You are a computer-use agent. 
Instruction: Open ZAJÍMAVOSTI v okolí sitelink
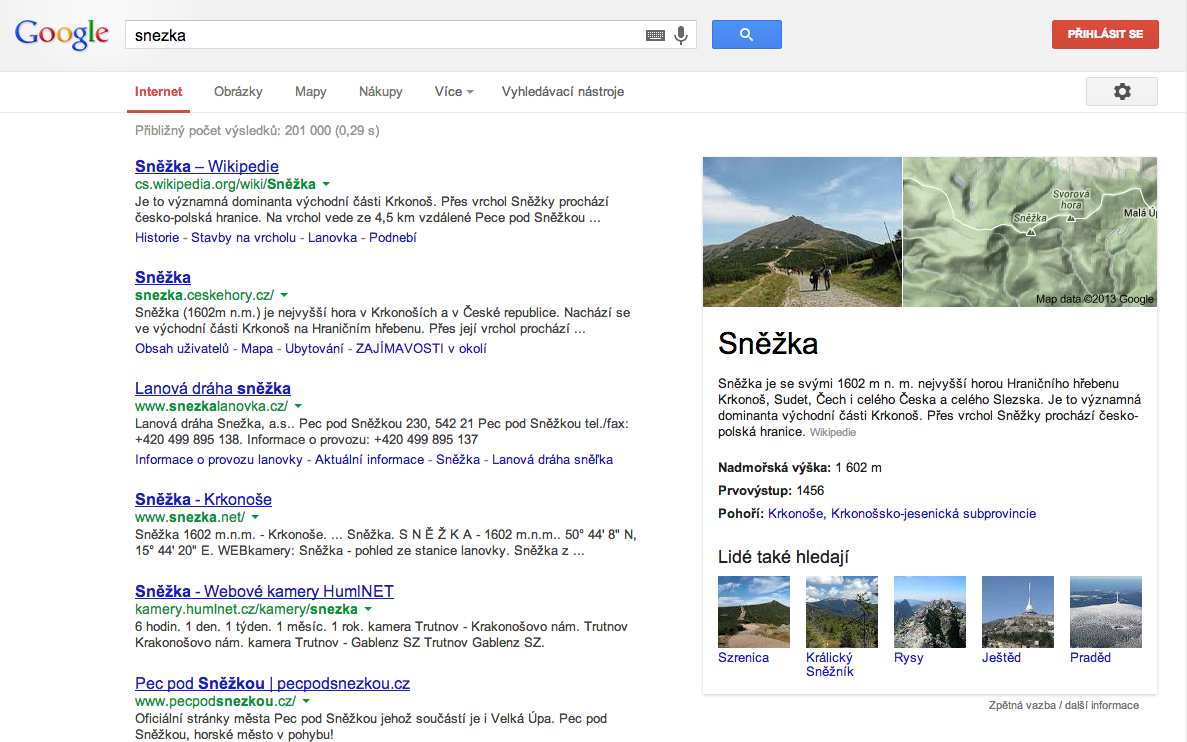coord(421,348)
